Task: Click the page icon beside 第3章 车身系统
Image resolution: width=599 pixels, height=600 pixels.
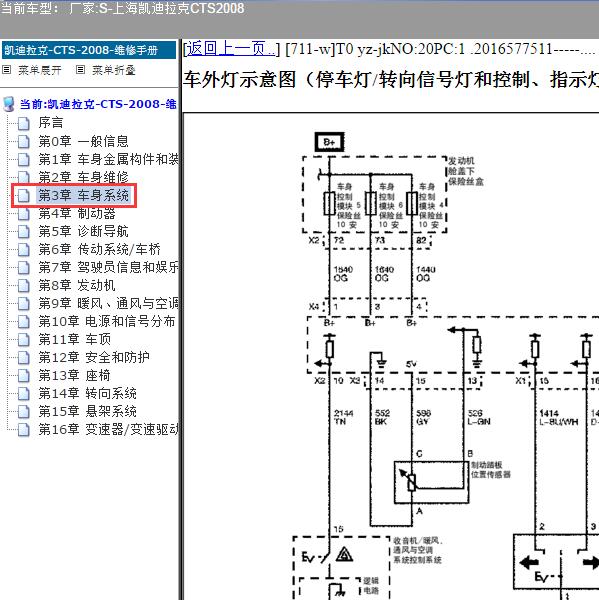Action: [24, 196]
